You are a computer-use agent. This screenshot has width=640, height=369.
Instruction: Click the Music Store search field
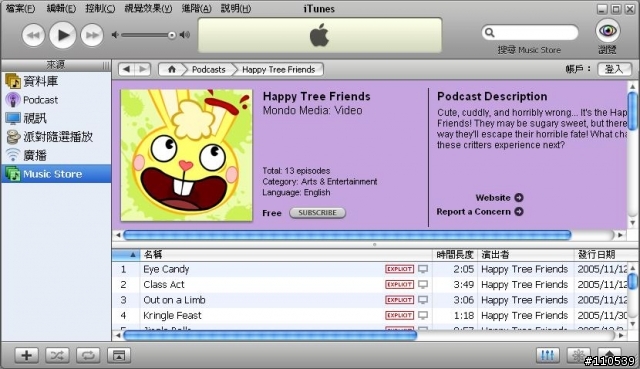pyautogui.click(x=530, y=33)
